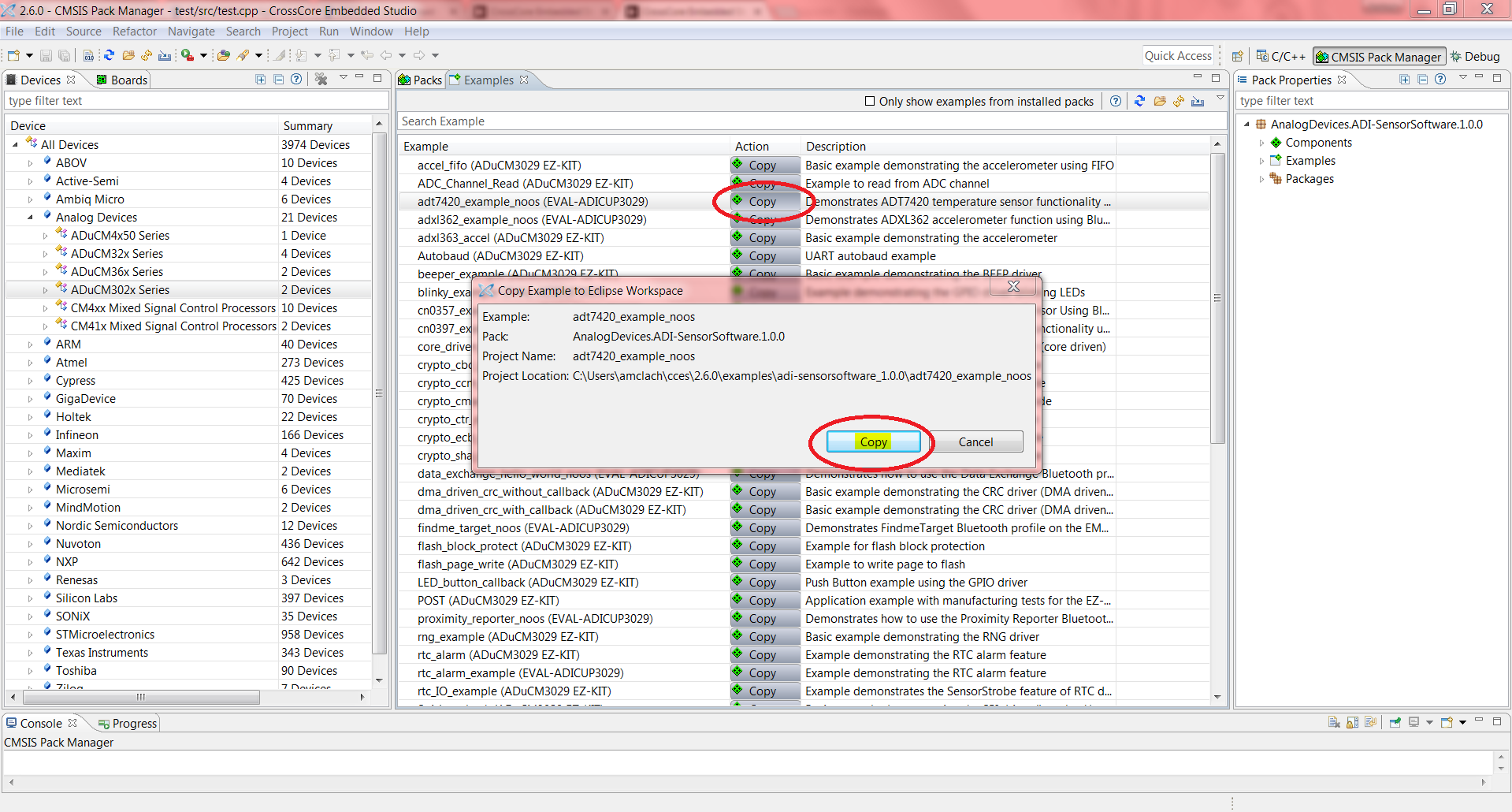Viewport: 1512px width, 812px height.
Task: Open the Window menu
Action: 371,32
